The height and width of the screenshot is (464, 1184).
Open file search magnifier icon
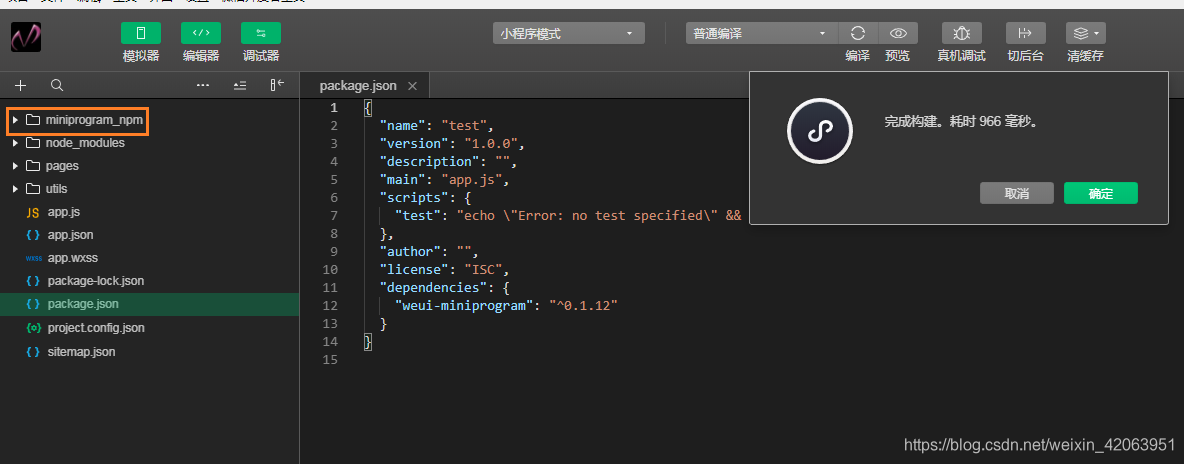pos(57,85)
